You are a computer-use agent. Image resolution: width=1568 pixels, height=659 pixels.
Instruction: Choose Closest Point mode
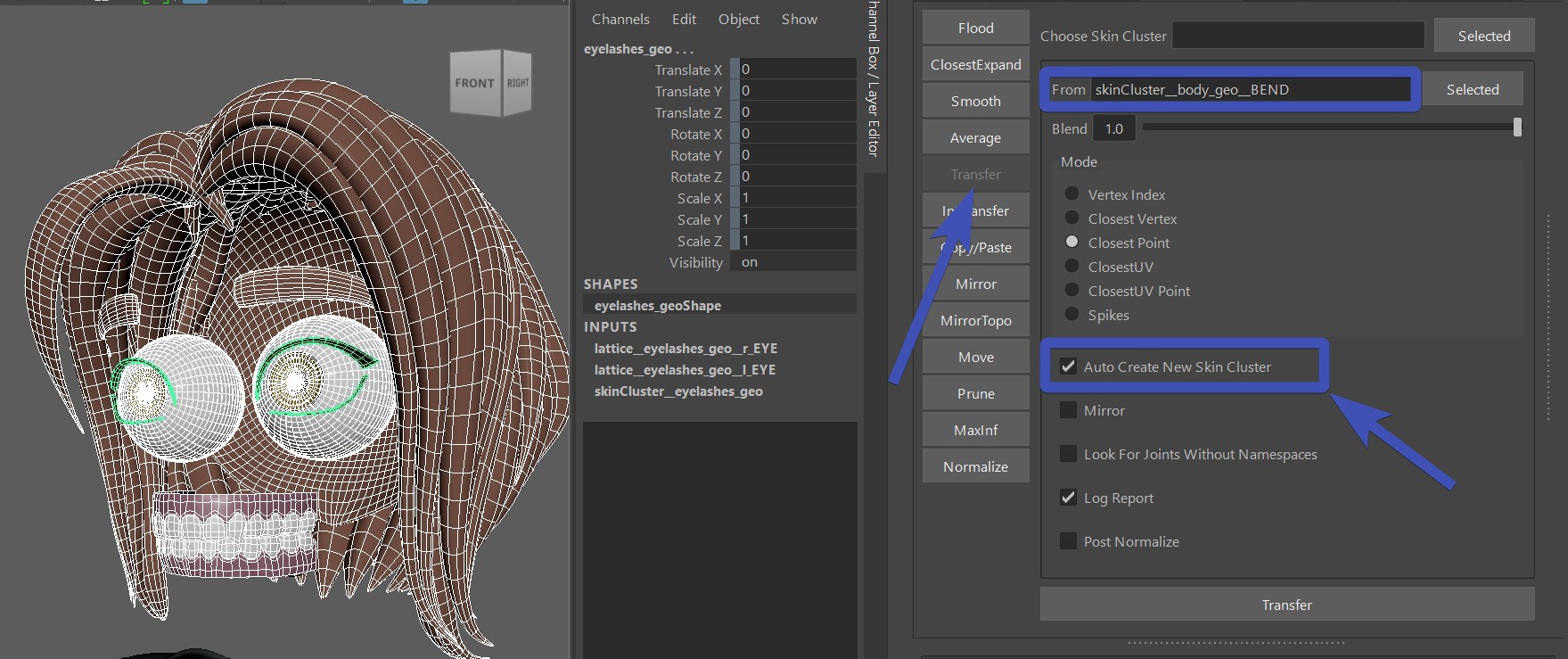point(1072,242)
